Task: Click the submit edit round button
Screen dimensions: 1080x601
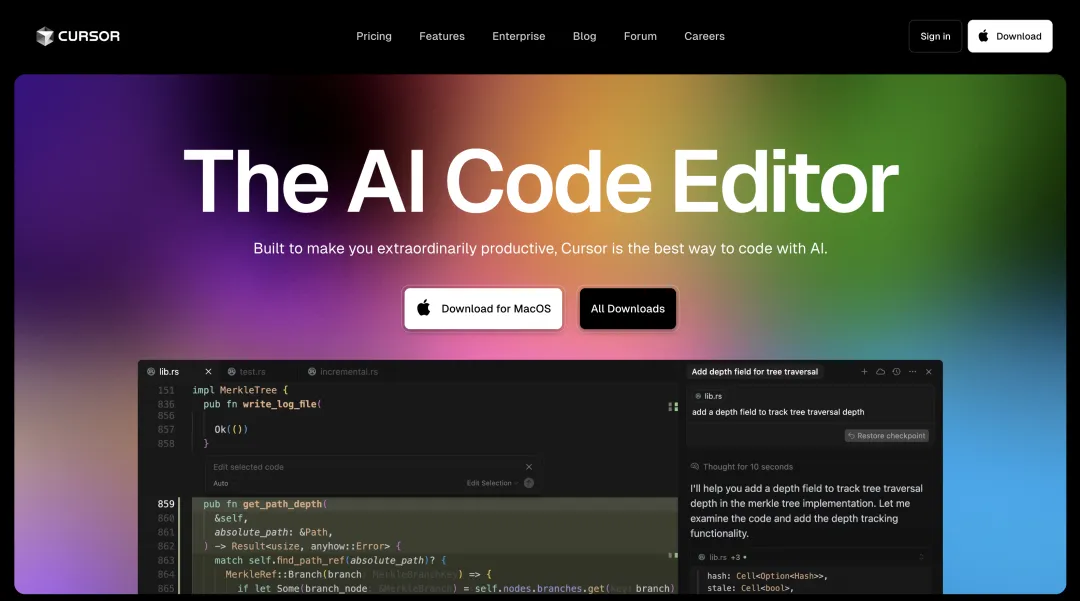Action: click(x=529, y=483)
